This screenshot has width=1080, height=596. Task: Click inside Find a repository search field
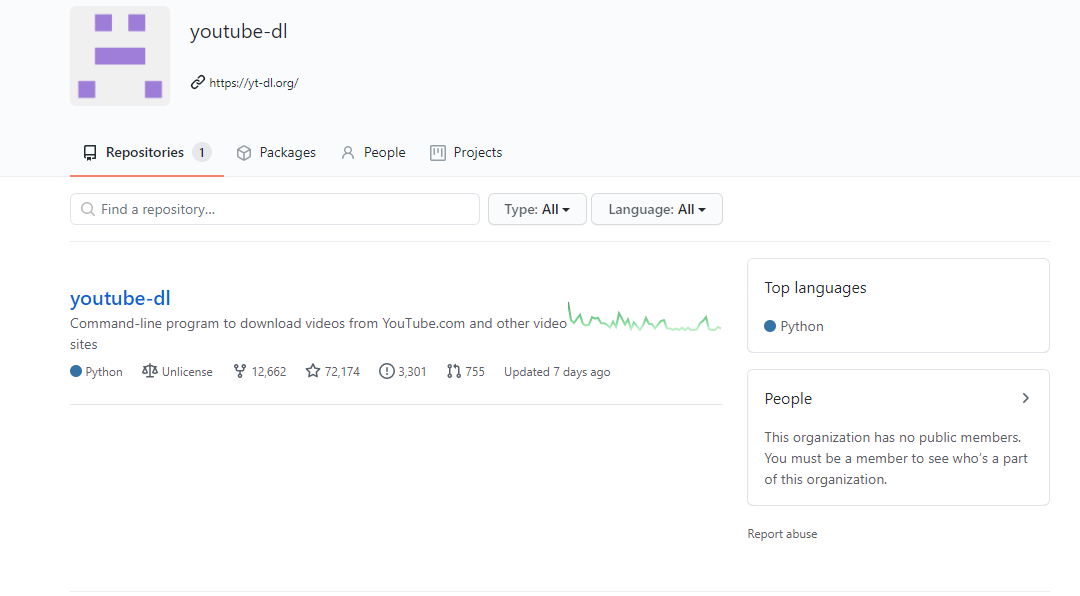coord(275,209)
